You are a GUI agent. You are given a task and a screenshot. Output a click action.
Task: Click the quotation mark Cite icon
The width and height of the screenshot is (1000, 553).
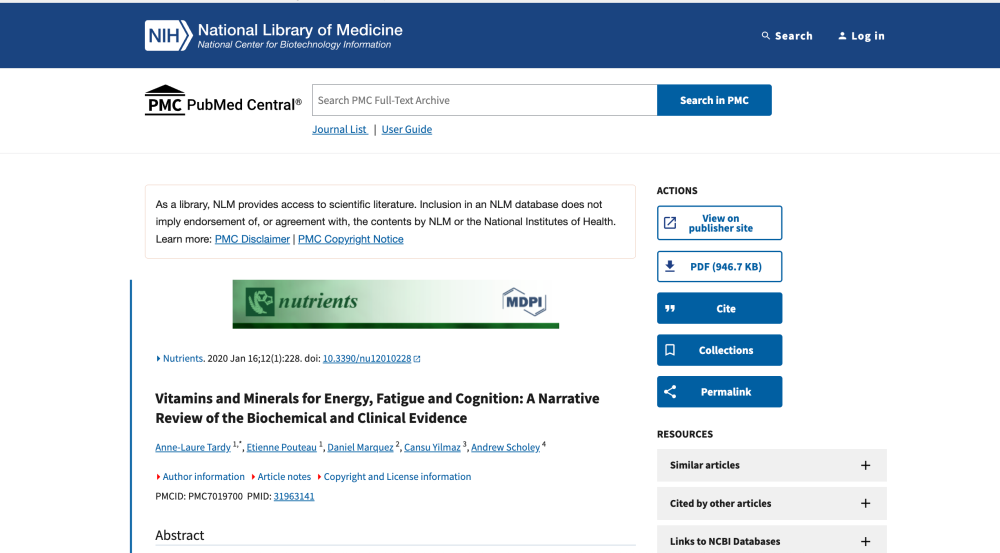670,309
